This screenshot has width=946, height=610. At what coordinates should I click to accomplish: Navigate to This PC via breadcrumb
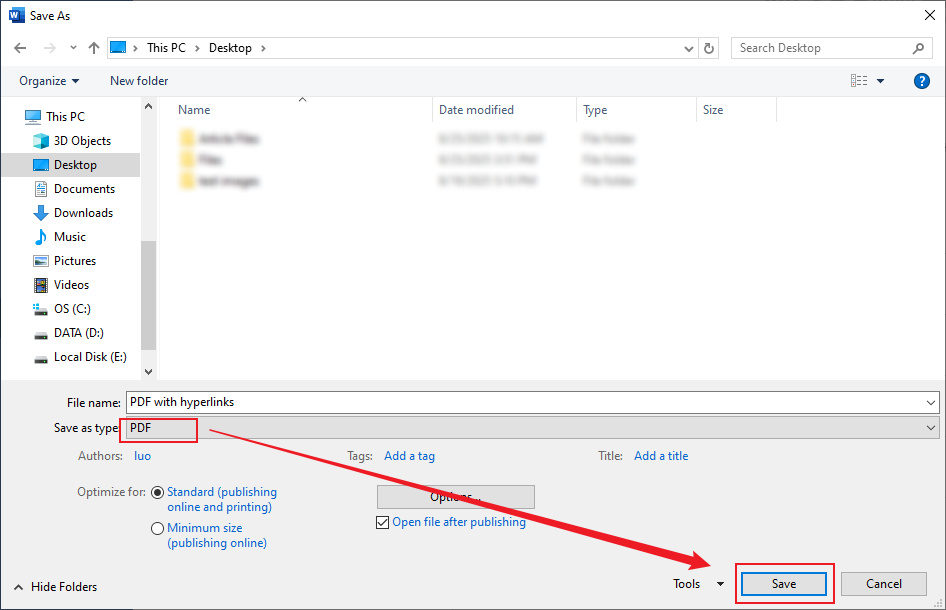[166, 47]
